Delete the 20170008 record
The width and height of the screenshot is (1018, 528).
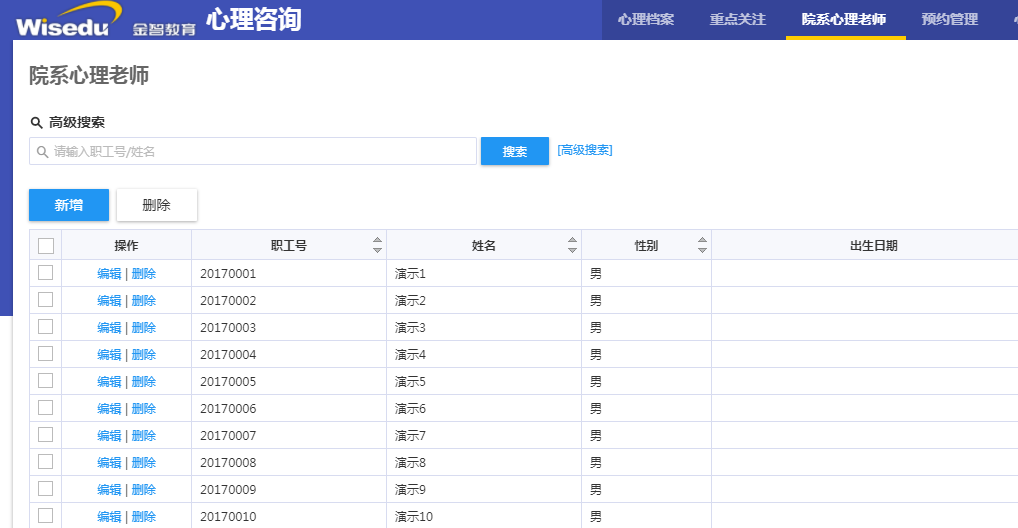pyautogui.click(x=144, y=462)
